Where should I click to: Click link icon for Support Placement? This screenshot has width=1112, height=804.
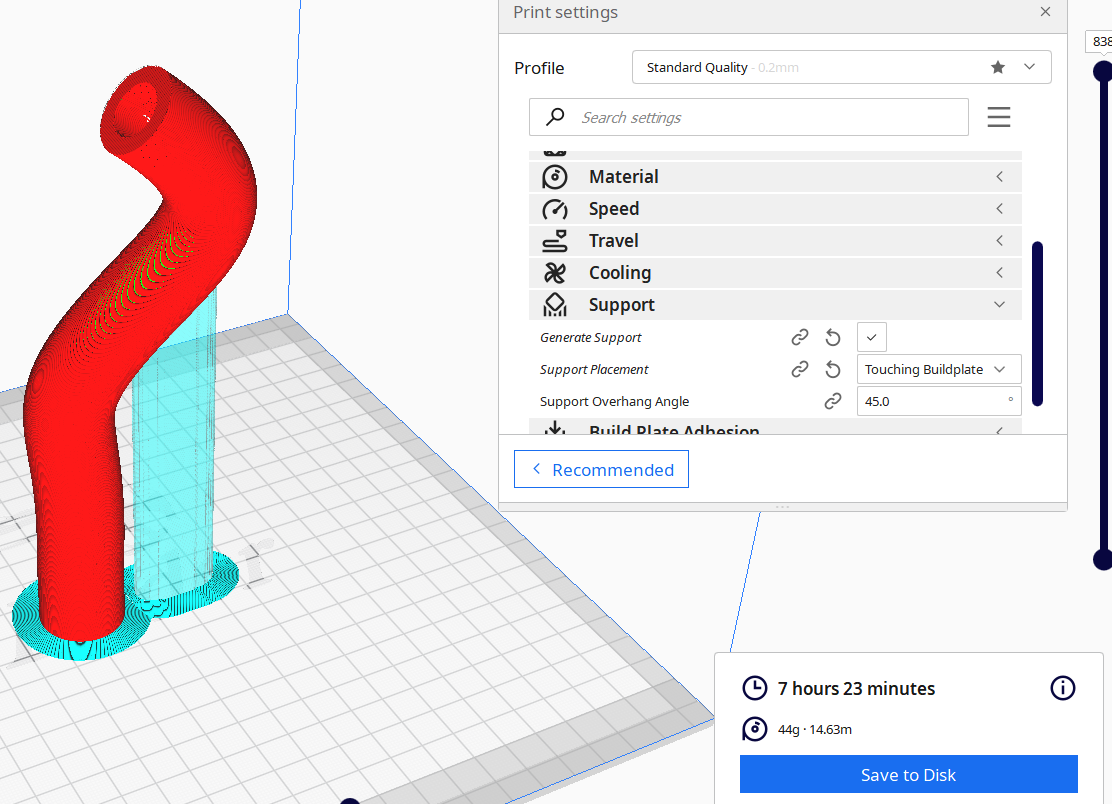[x=800, y=369]
